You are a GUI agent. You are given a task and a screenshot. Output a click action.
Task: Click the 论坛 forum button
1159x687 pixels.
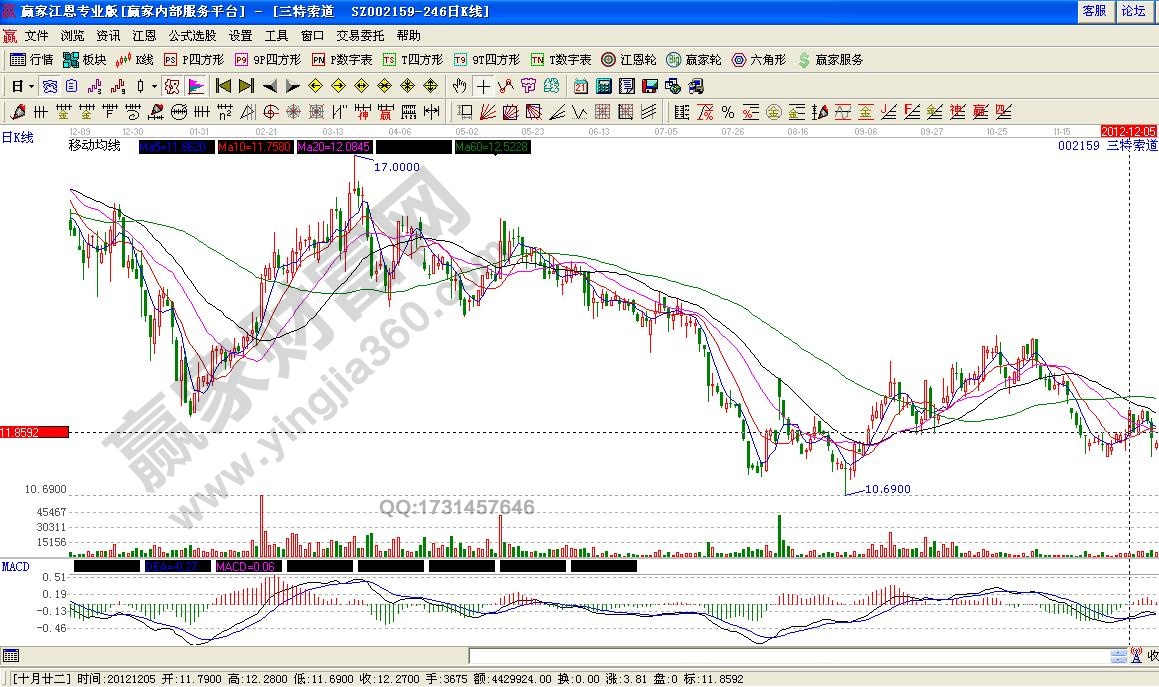tap(1133, 11)
